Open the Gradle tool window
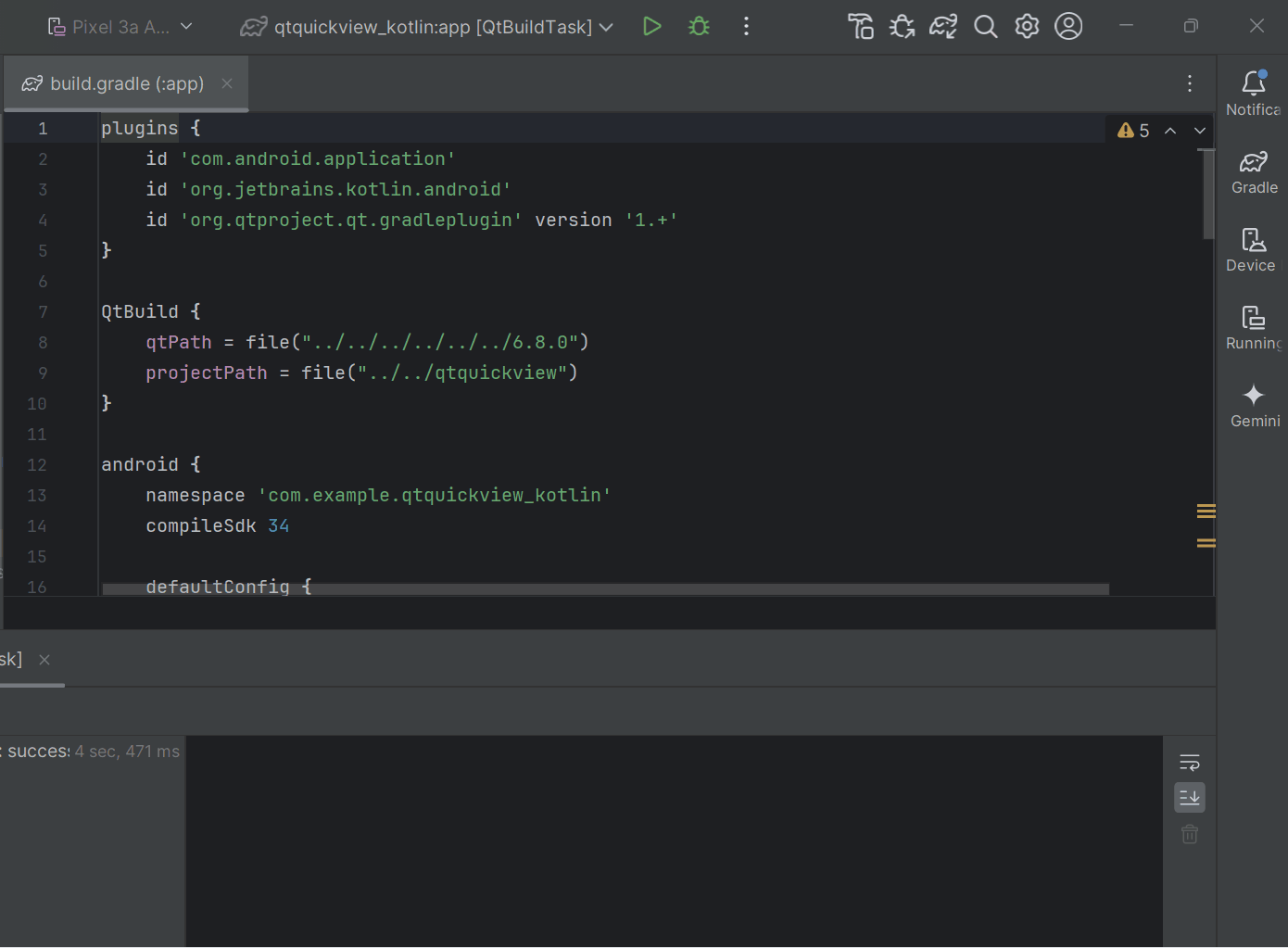Viewport: 1288px width, 948px height. tap(1253, 174)
